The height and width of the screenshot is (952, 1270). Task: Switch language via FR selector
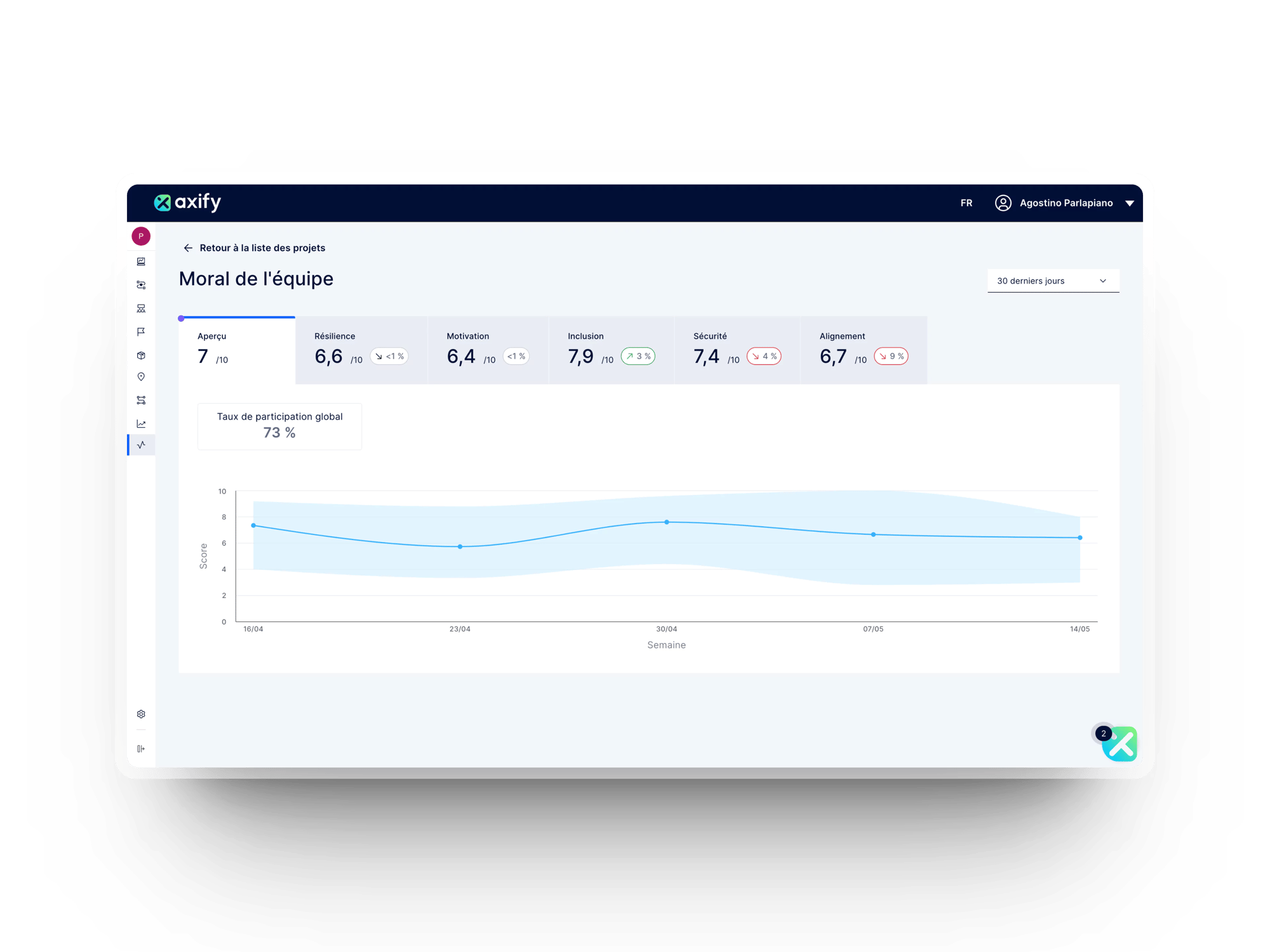coord(966,203)
